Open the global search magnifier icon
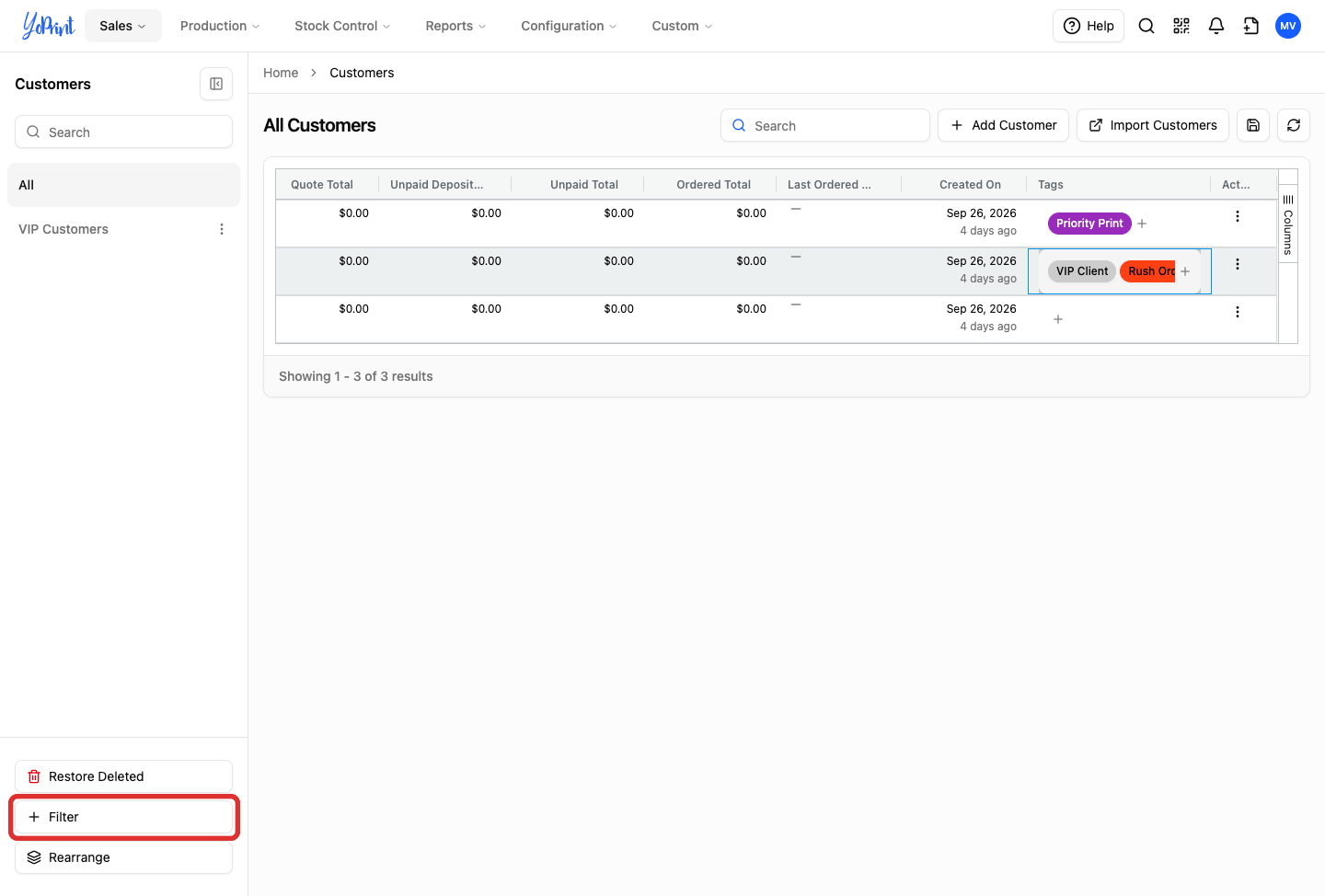The width and height of the screenshot is (1325, 896). 1146,26
